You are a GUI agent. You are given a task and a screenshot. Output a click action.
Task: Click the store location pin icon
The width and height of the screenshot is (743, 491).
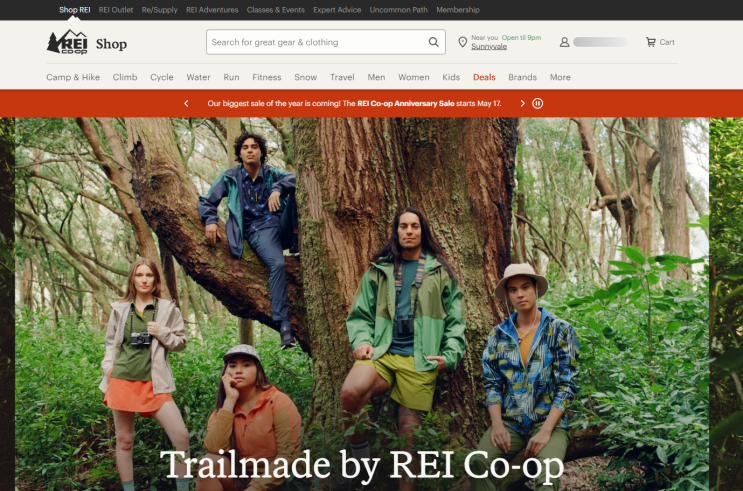point(462,42)
